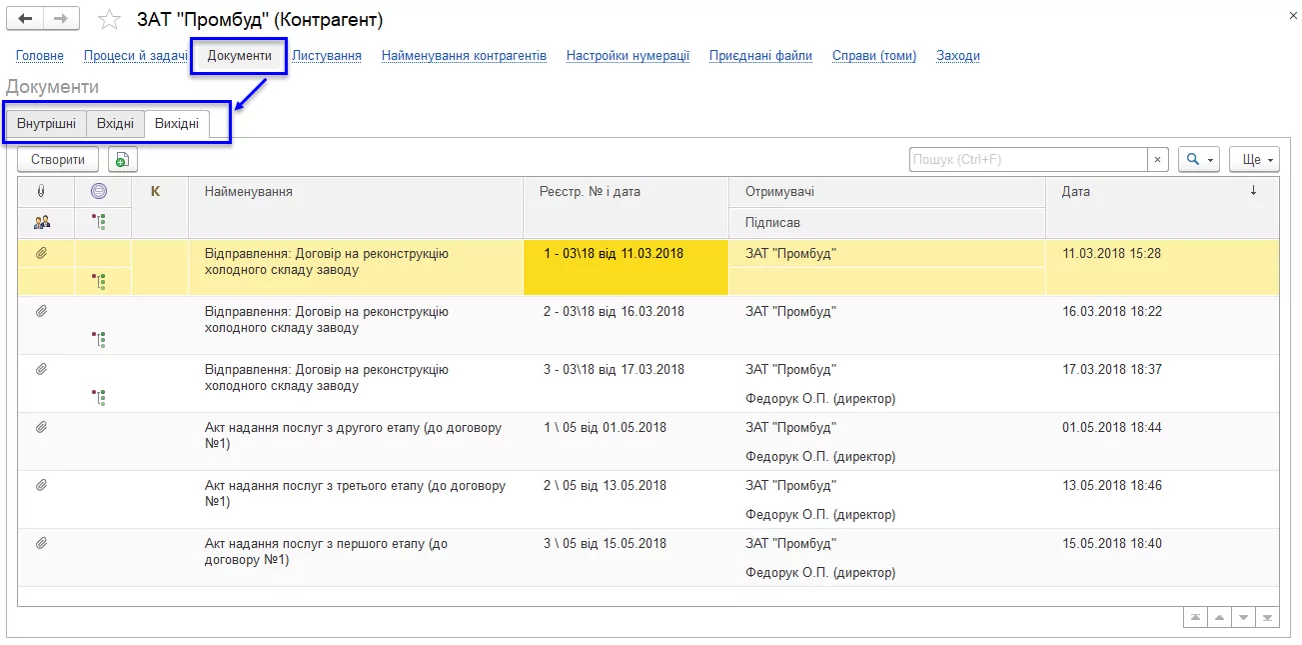The image size is (1302, 645).
Task: Expand the Ще menu
Action: (1257, 160)
